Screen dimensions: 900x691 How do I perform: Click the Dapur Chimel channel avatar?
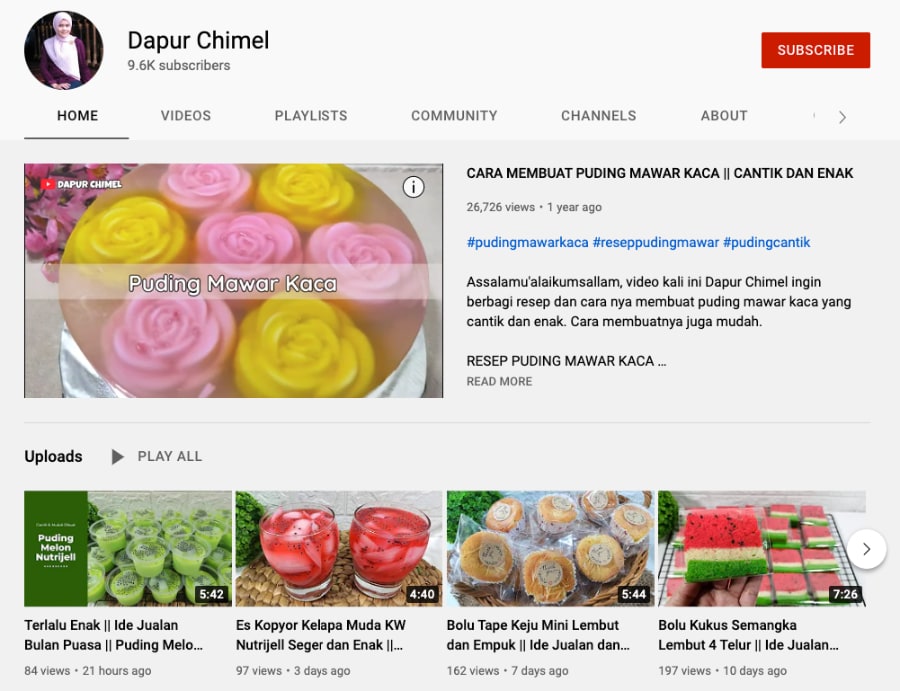(x=64, y=51)
